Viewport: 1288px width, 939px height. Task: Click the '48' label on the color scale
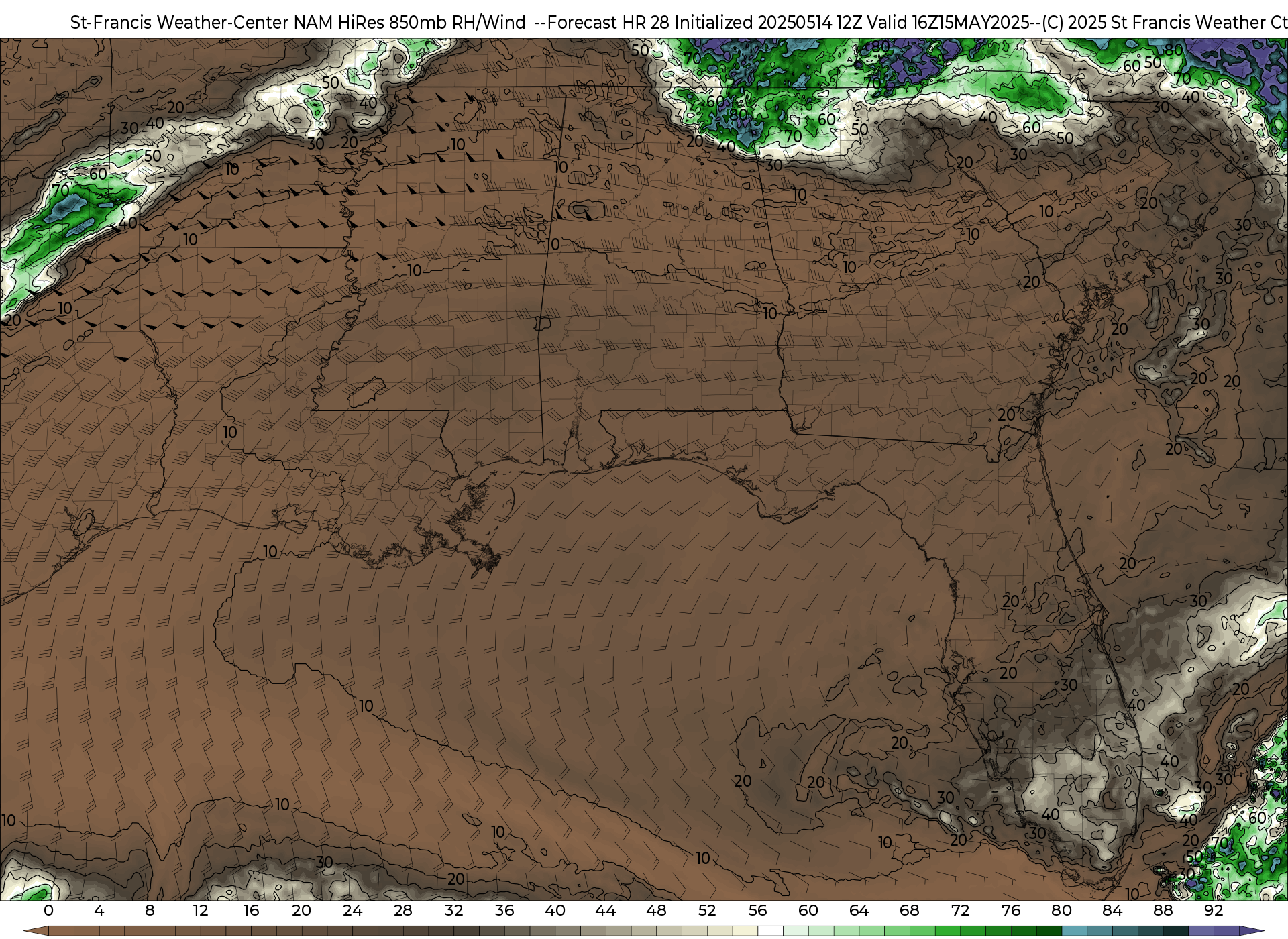tap(656, 911)
